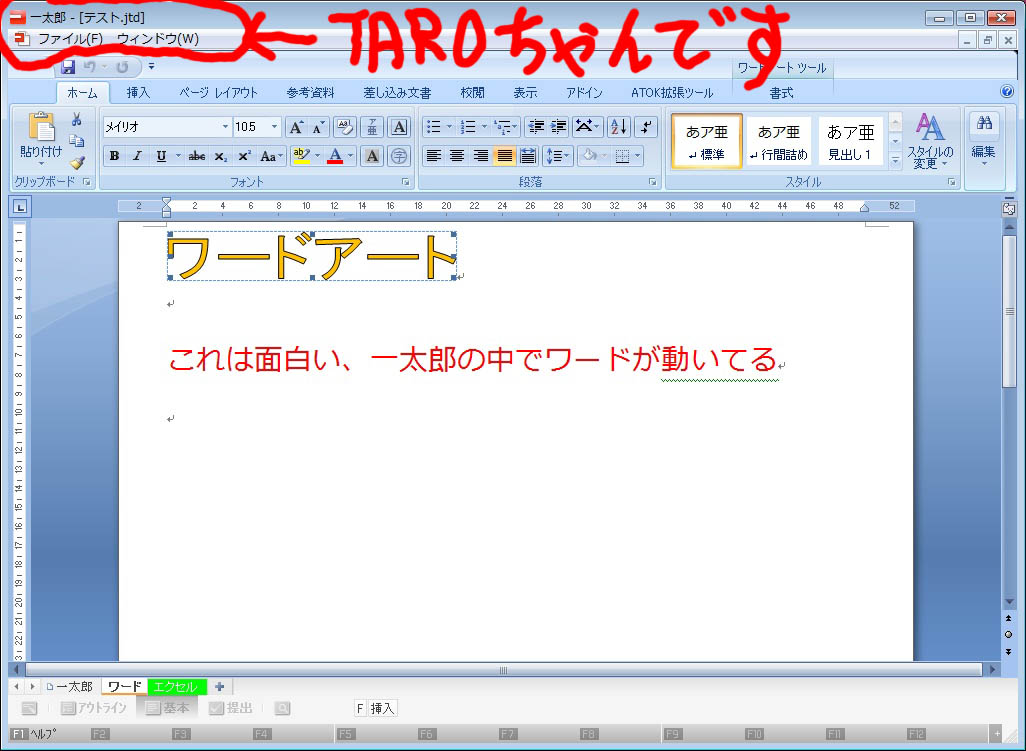Toggle Strikethrough (abc) formatting

196,156
